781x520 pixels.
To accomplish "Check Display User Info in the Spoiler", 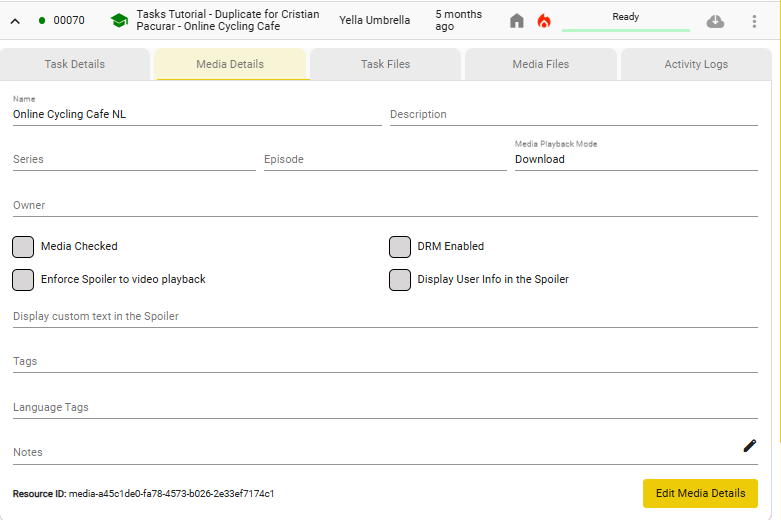I will [399, 279].
